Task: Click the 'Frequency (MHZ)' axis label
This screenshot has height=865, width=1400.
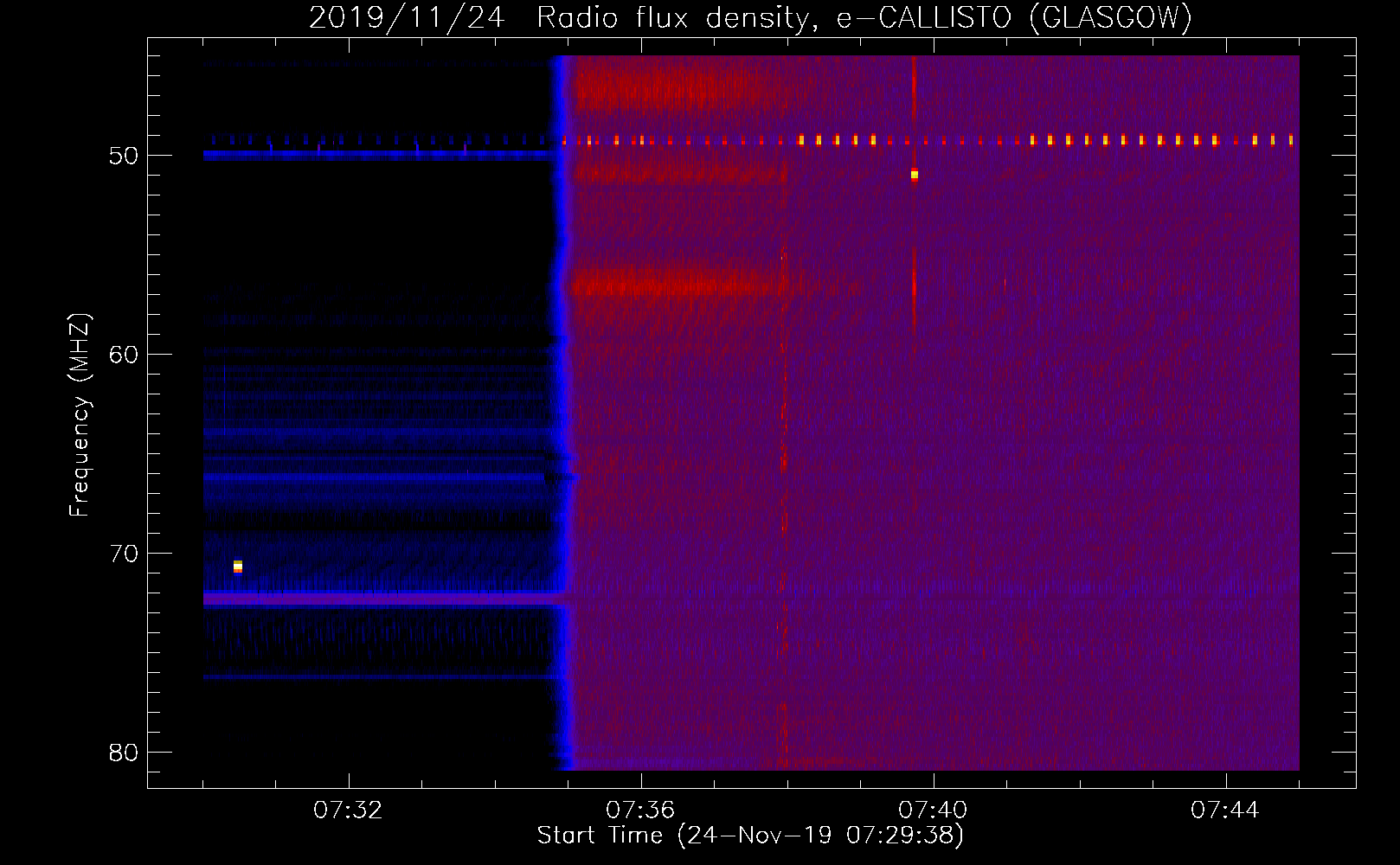Action: [x=79, y=415]
